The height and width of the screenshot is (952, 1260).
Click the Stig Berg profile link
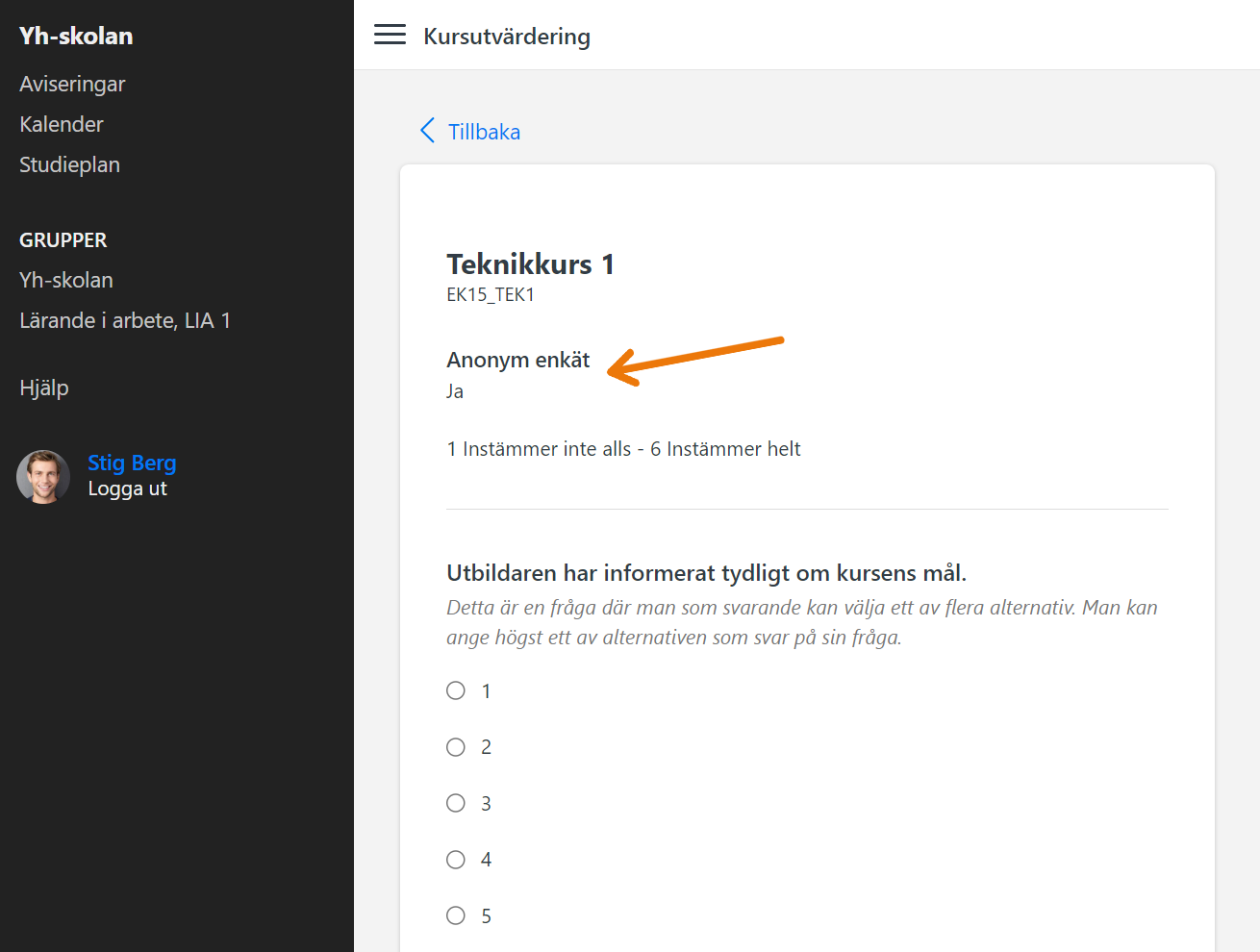[x=132, y=463]
